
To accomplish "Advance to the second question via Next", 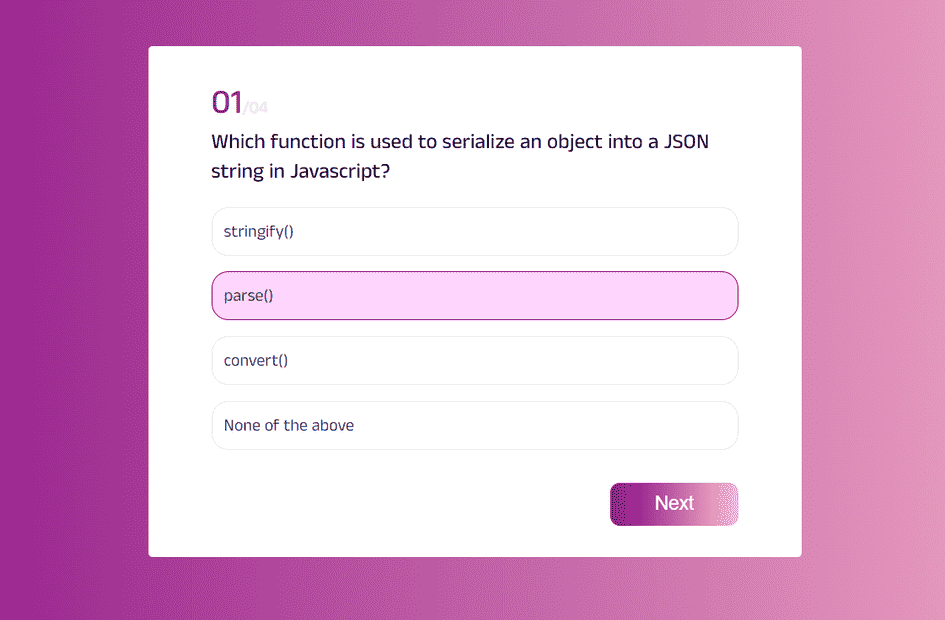I will pyautogui.click(x=674, y=504).
